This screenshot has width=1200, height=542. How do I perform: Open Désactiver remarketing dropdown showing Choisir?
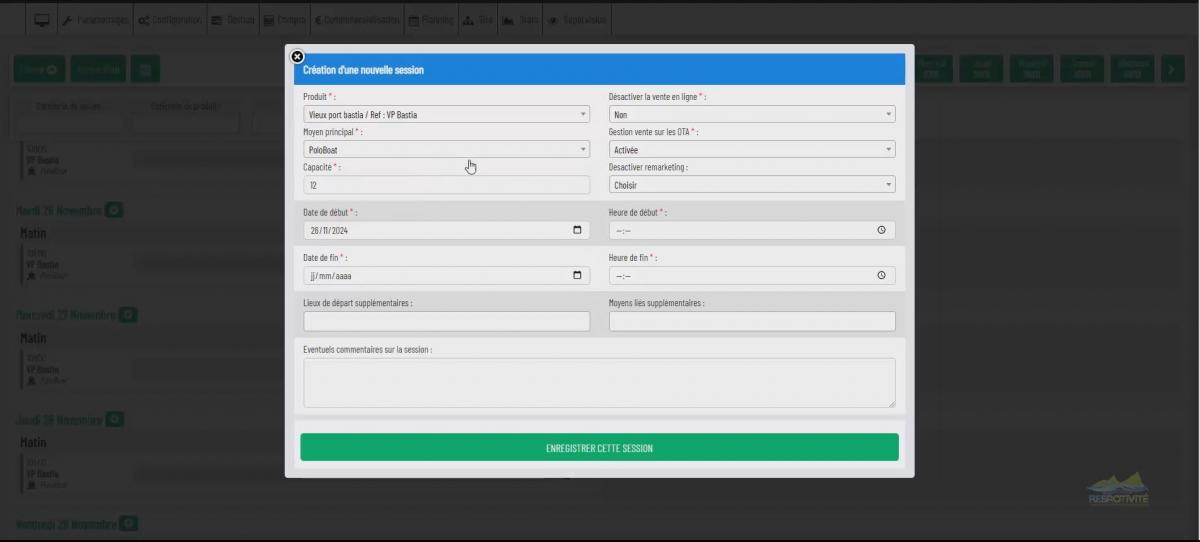click(x=752, y=185)
